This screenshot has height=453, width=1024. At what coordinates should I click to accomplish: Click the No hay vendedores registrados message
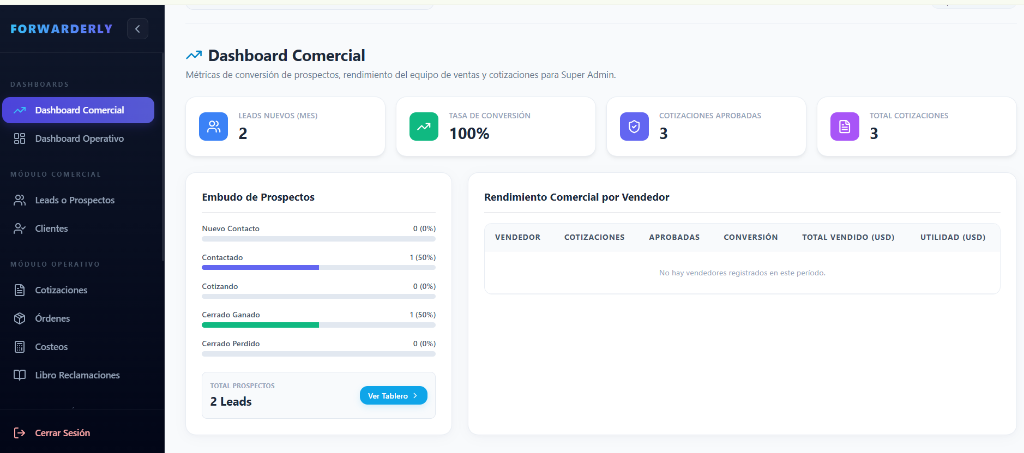pyautogui.click(x=743, y=273)
